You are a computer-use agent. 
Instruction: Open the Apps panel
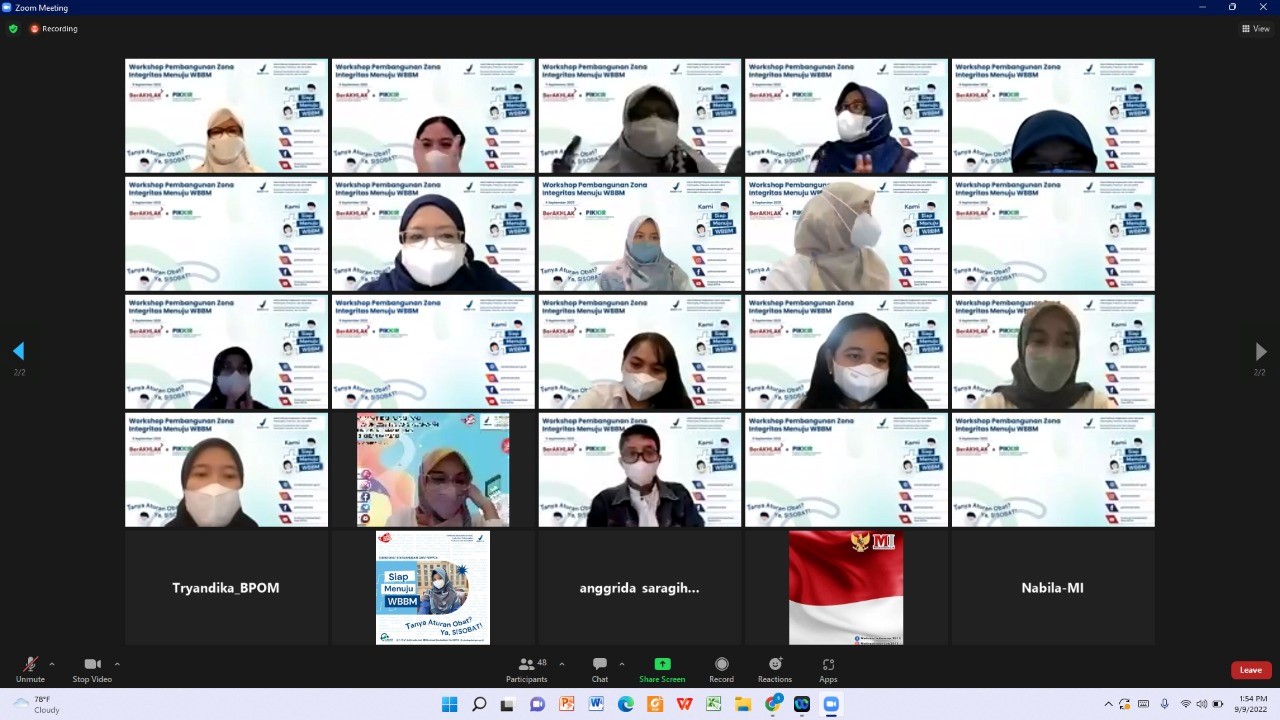tap(828, 668)
